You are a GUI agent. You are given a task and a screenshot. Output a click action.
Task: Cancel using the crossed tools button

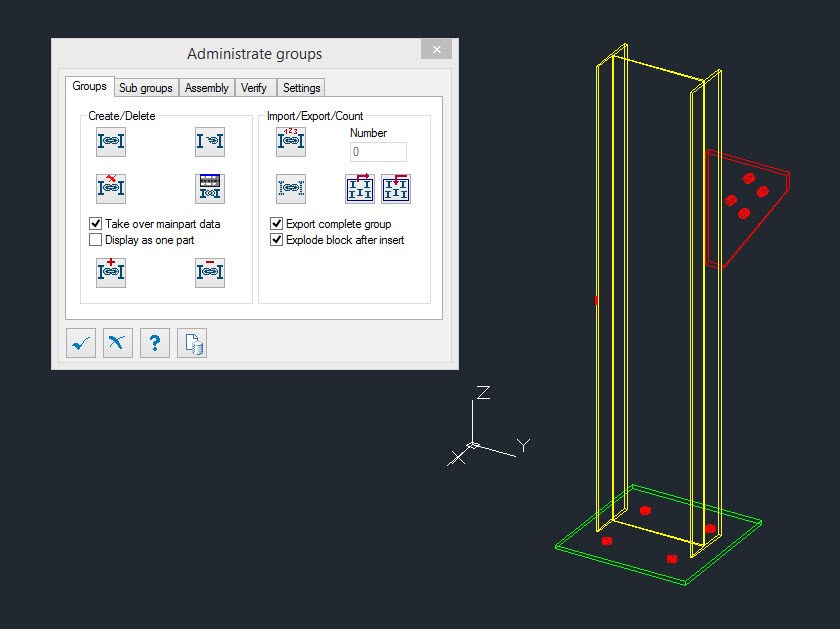point(117,343)
